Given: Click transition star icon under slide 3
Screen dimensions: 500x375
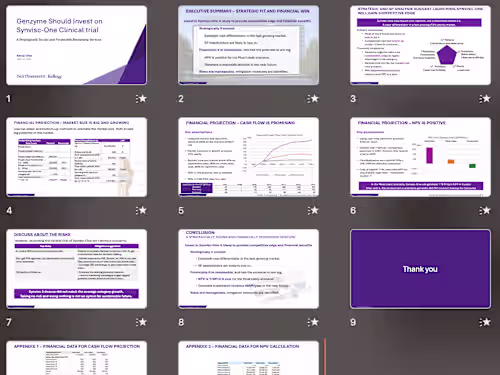Looking at the screenshot, I should pyautogui.click(x=485, y=99).
